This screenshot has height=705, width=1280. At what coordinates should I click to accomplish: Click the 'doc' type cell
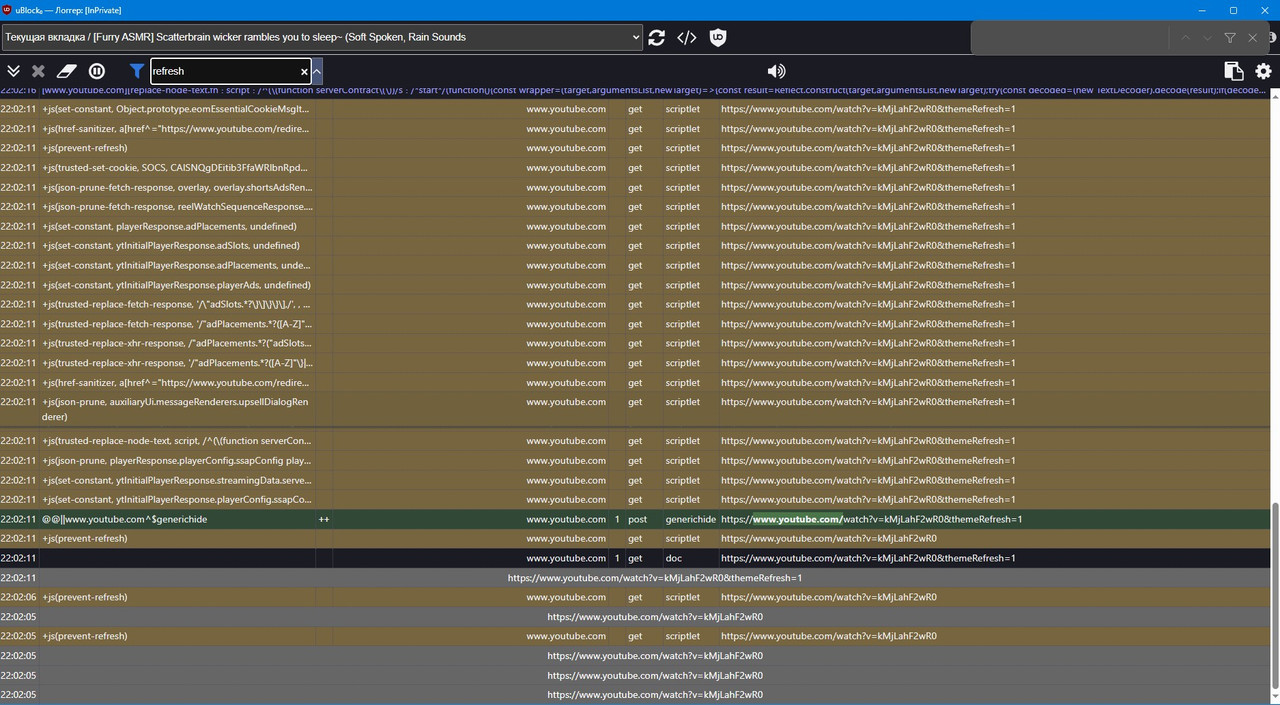674,558
